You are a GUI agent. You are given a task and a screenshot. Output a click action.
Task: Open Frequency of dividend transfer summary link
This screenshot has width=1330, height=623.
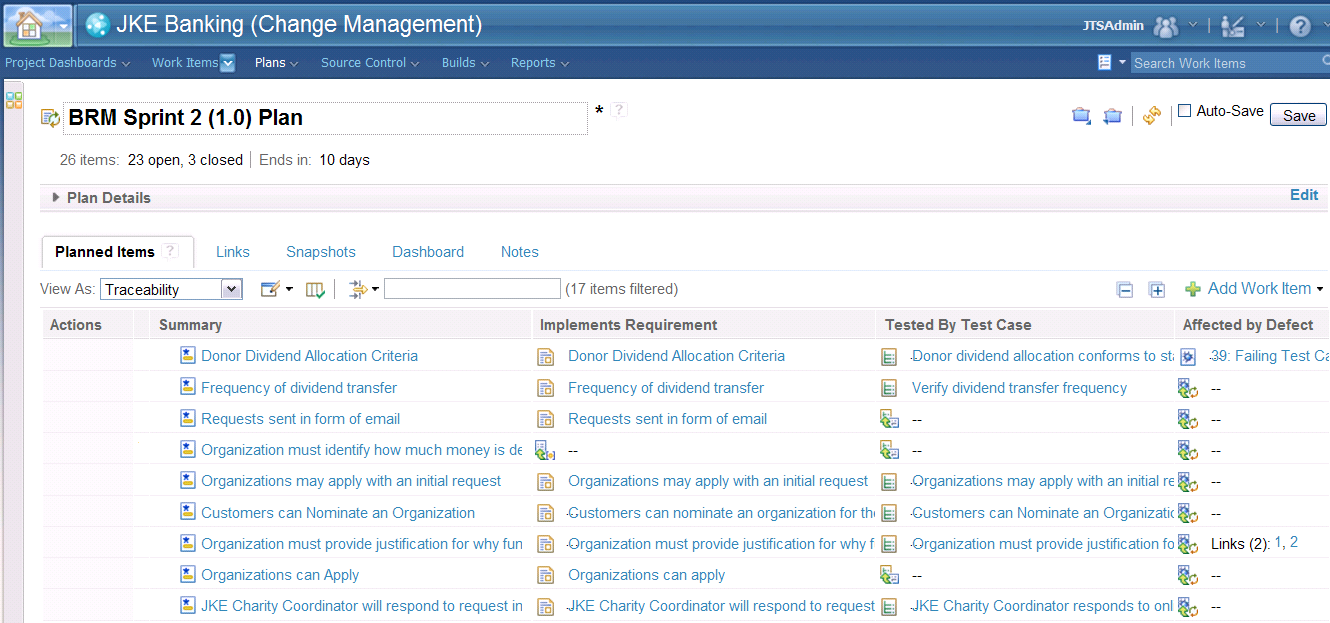click(x=299, y=387)
